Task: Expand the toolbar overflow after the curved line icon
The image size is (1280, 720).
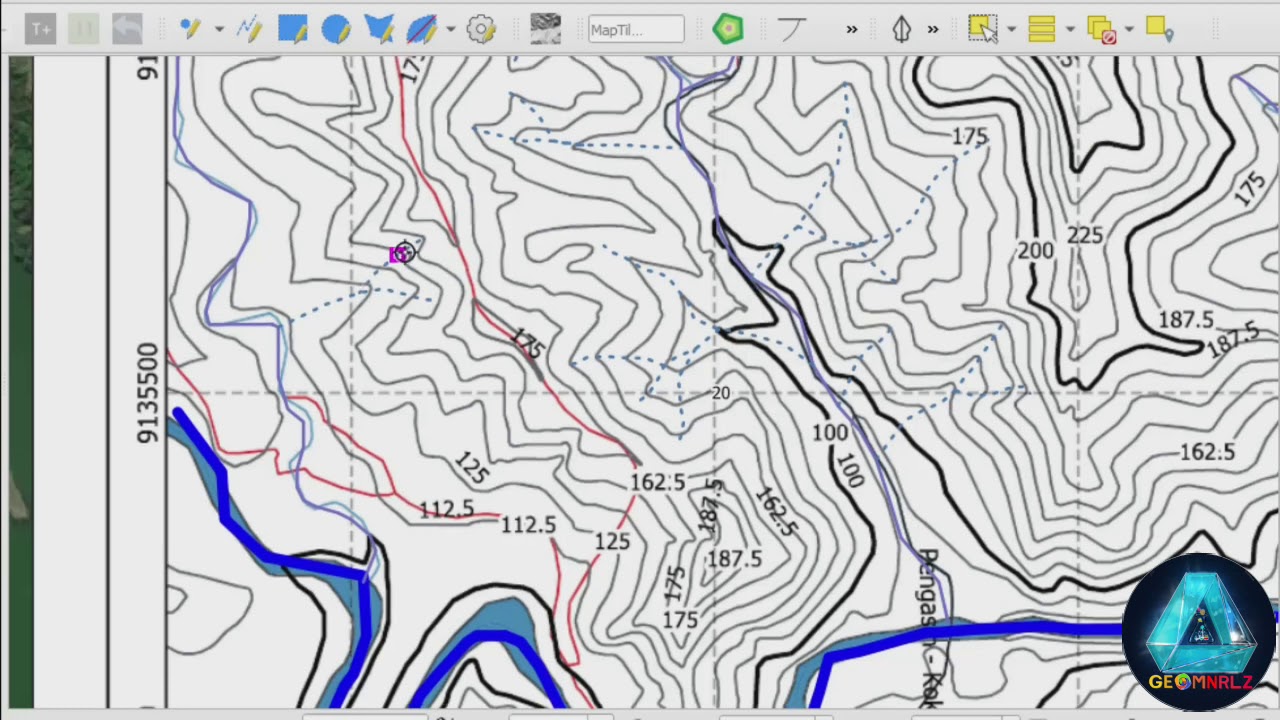Action: pyautogui.click(x=852, y=30)
